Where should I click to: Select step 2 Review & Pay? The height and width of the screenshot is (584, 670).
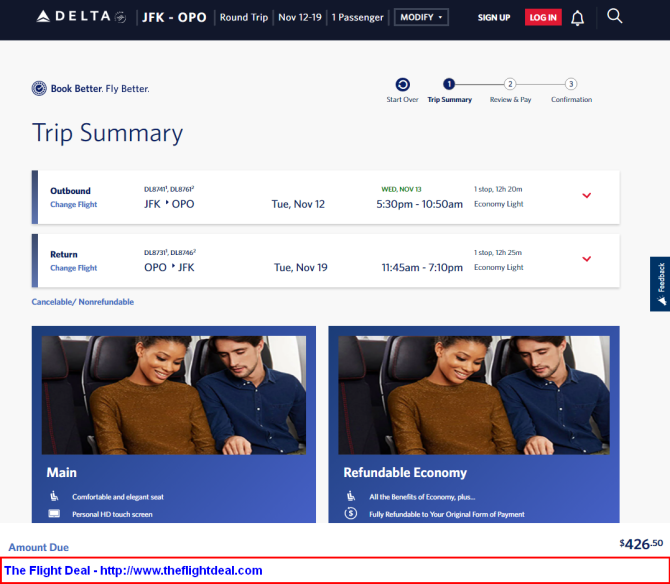510,84
